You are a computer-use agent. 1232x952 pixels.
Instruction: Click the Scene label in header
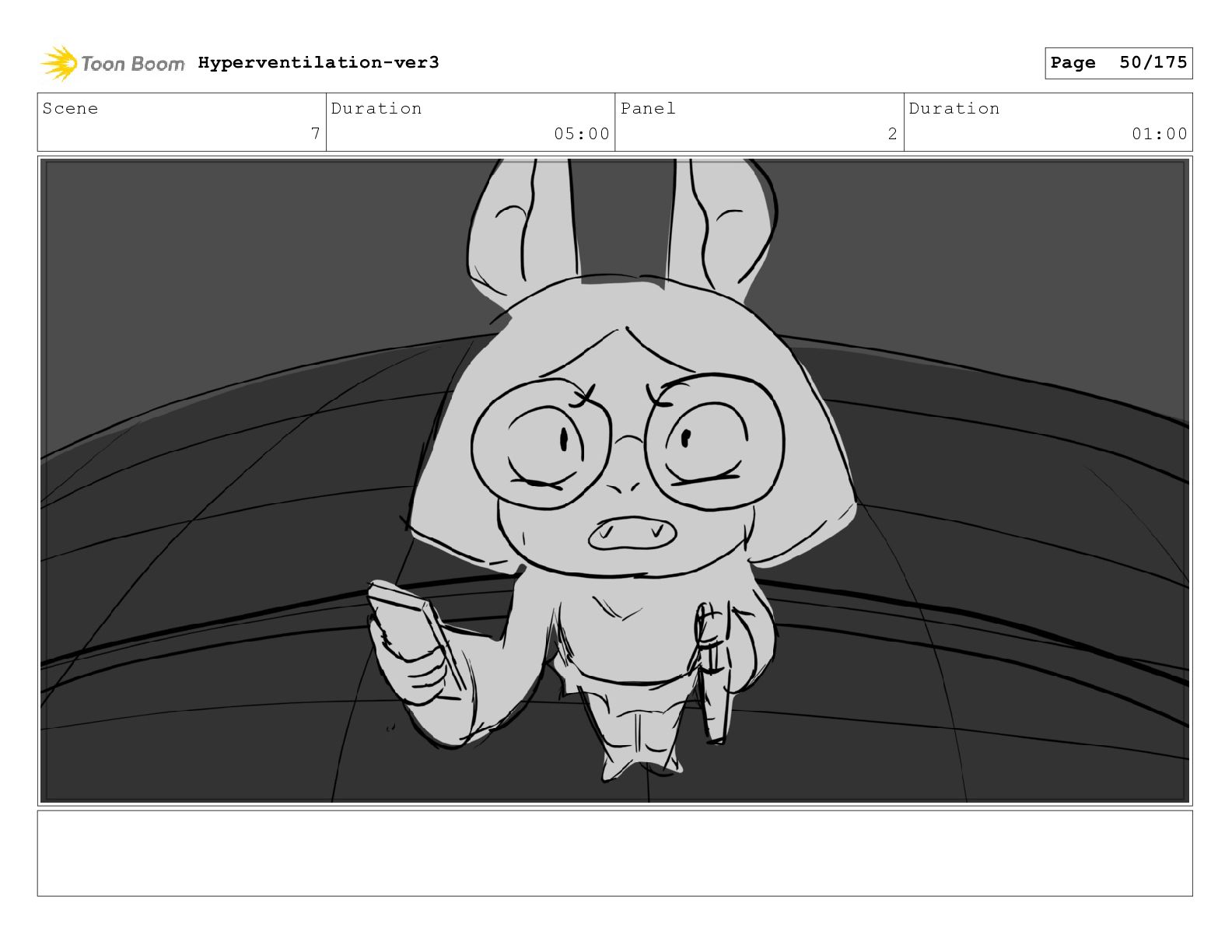pos(70,108)
